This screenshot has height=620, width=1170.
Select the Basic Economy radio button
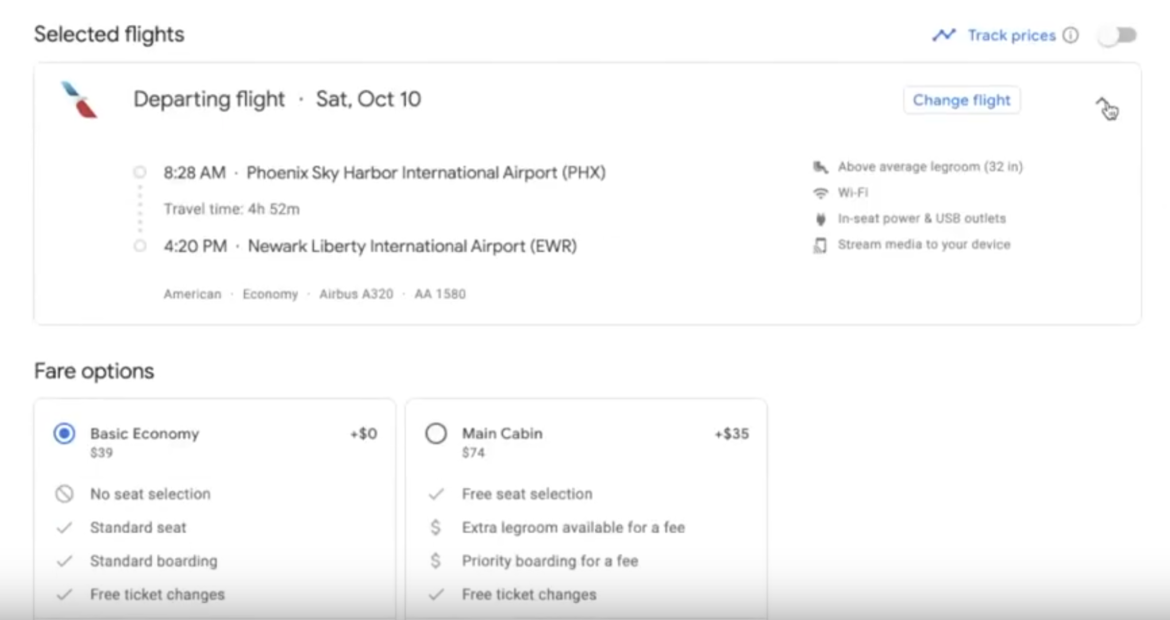64,433
